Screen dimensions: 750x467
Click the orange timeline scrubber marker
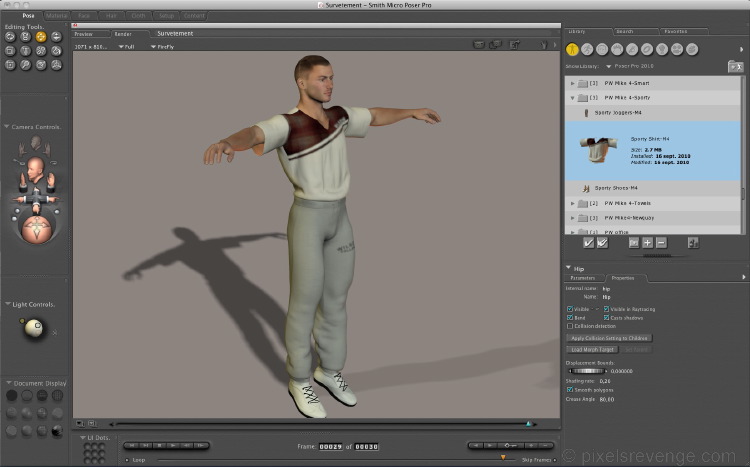(503, 457)
